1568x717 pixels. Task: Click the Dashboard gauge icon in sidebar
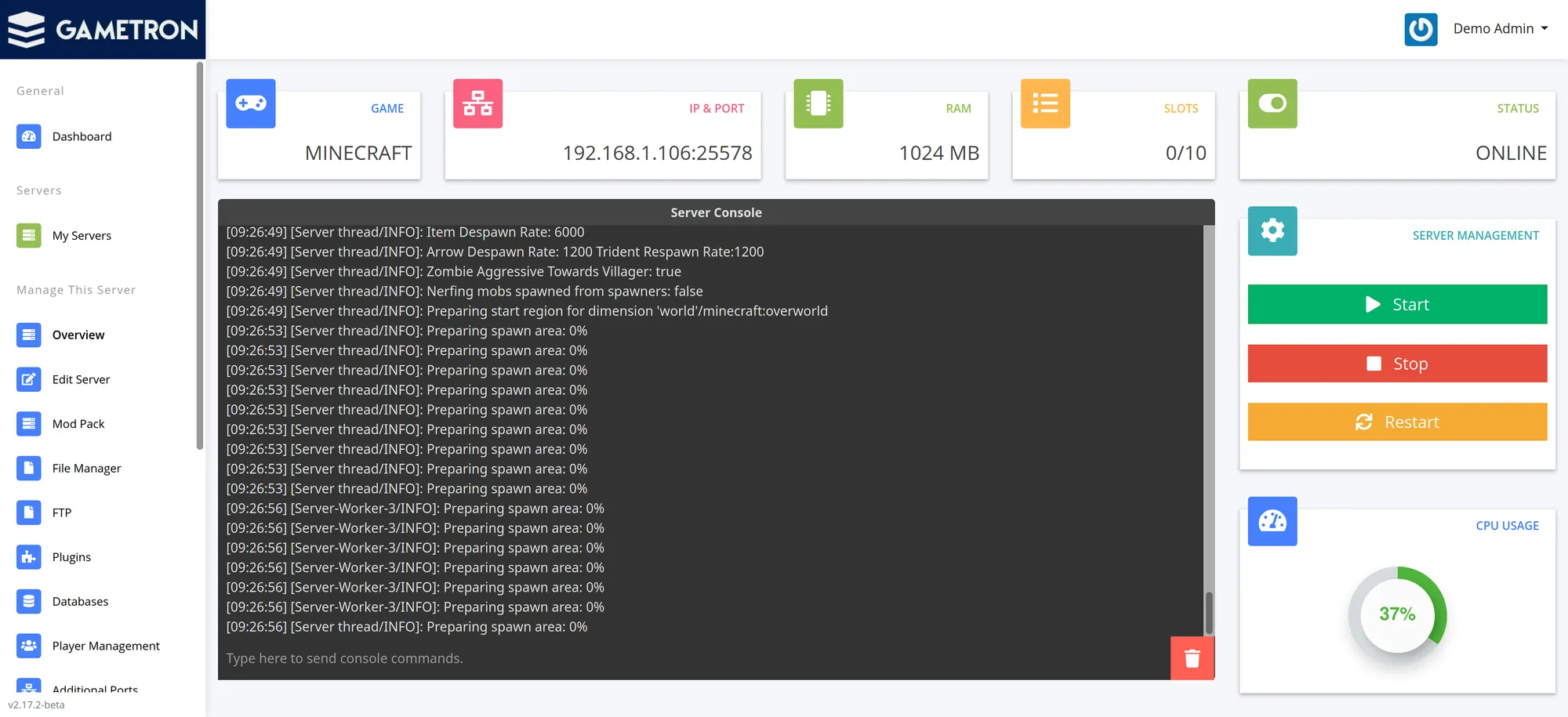click(29, 136)
